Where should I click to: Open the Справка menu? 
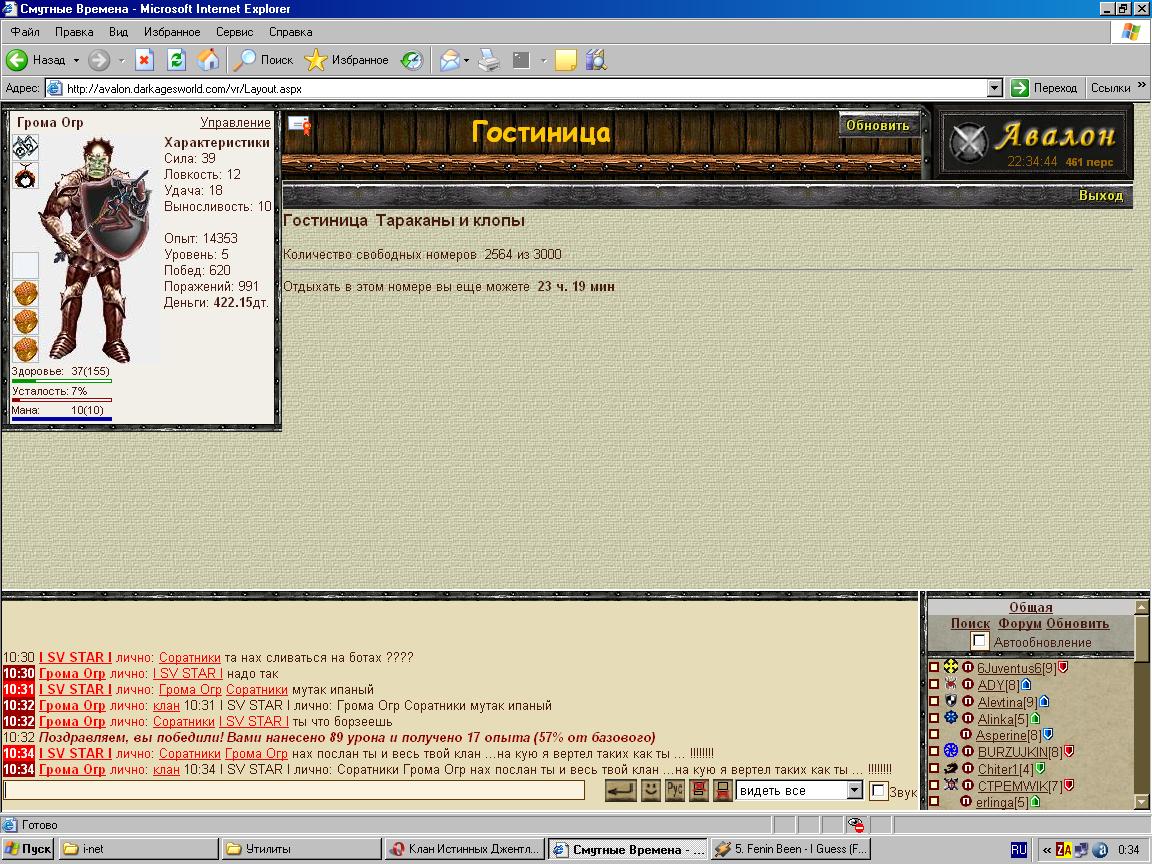tap(290, 32)
